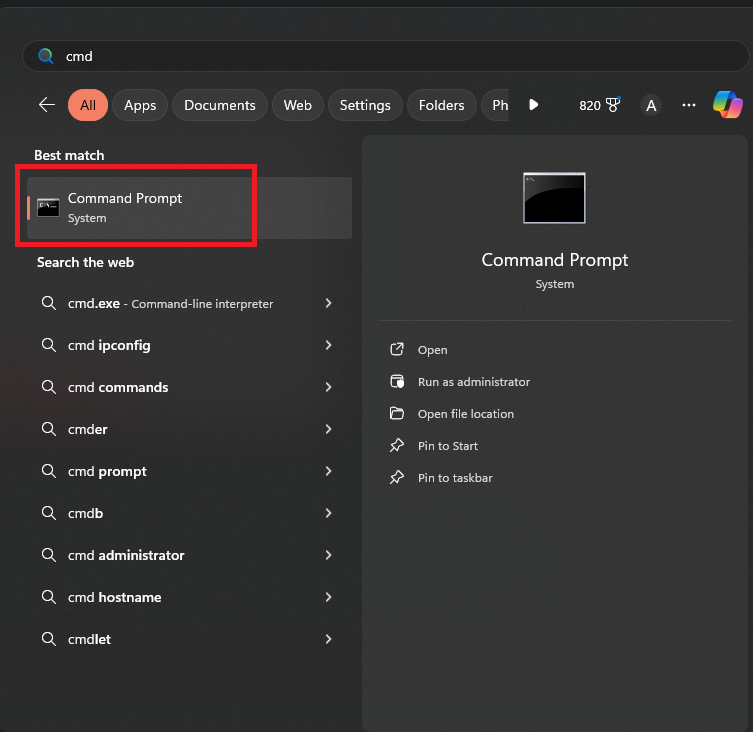Screen dimensions: 753x732
Task: Switch to the Apps filter tab
Action: coord(140,105)
